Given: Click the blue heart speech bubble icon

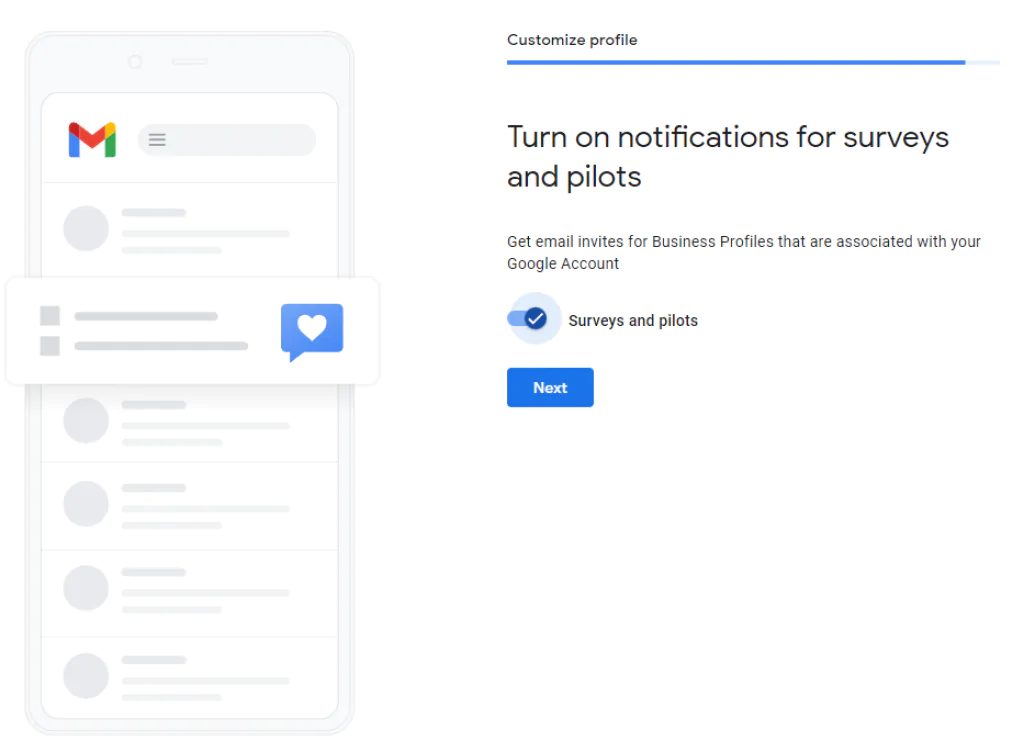Looking at the screenshot, I should tap(312, 331).
